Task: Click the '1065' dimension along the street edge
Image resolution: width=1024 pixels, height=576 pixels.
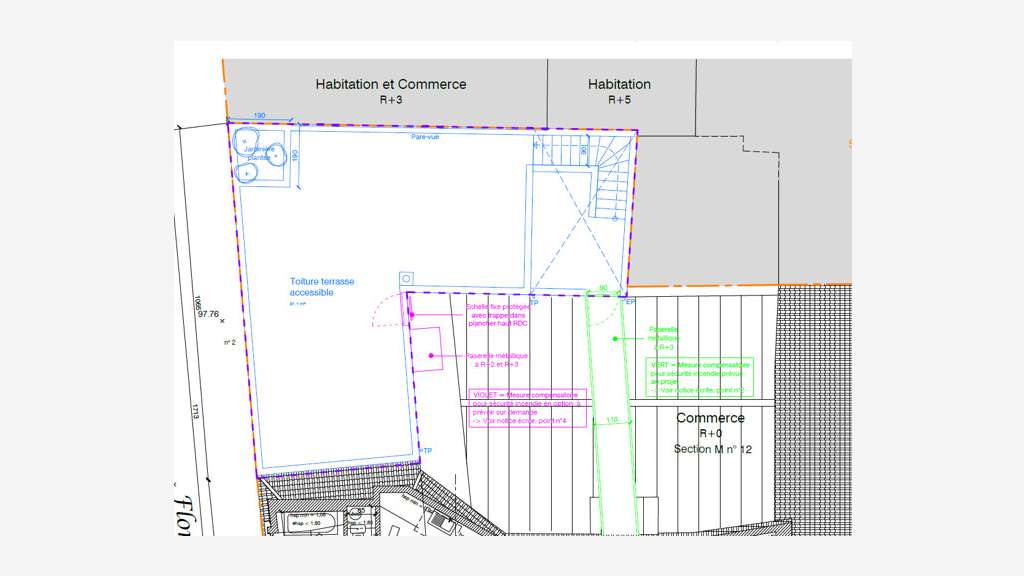Action: pos(197,303)
